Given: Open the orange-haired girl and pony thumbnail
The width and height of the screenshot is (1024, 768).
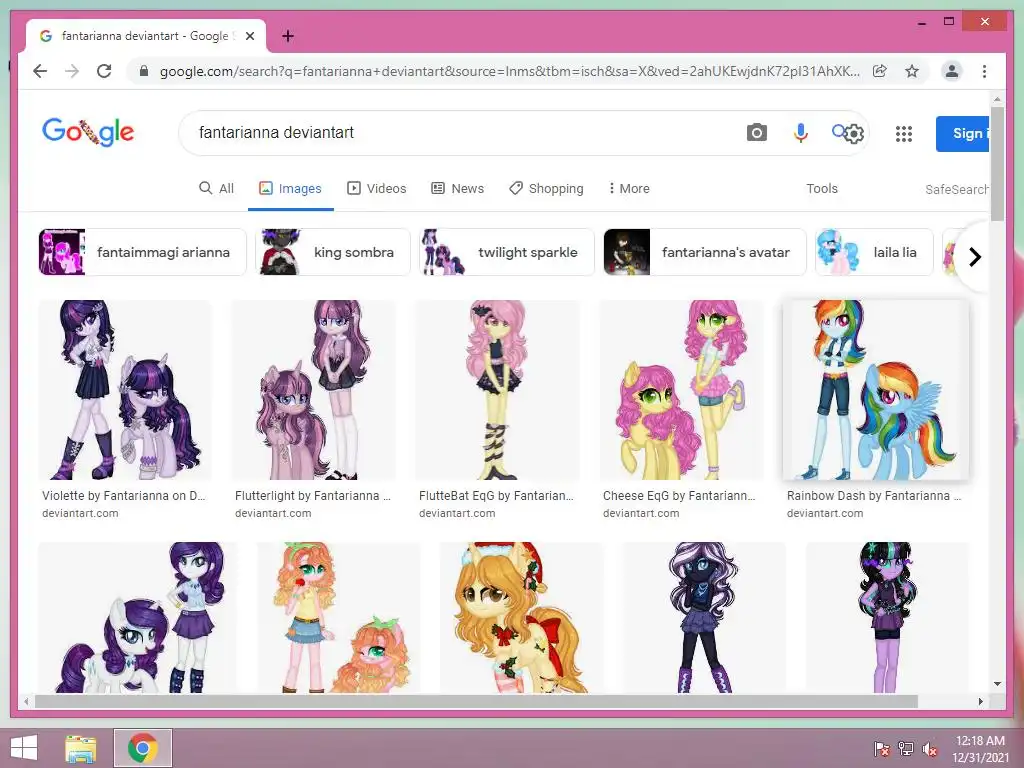Looking at the screenshot, I should [338, 617].
